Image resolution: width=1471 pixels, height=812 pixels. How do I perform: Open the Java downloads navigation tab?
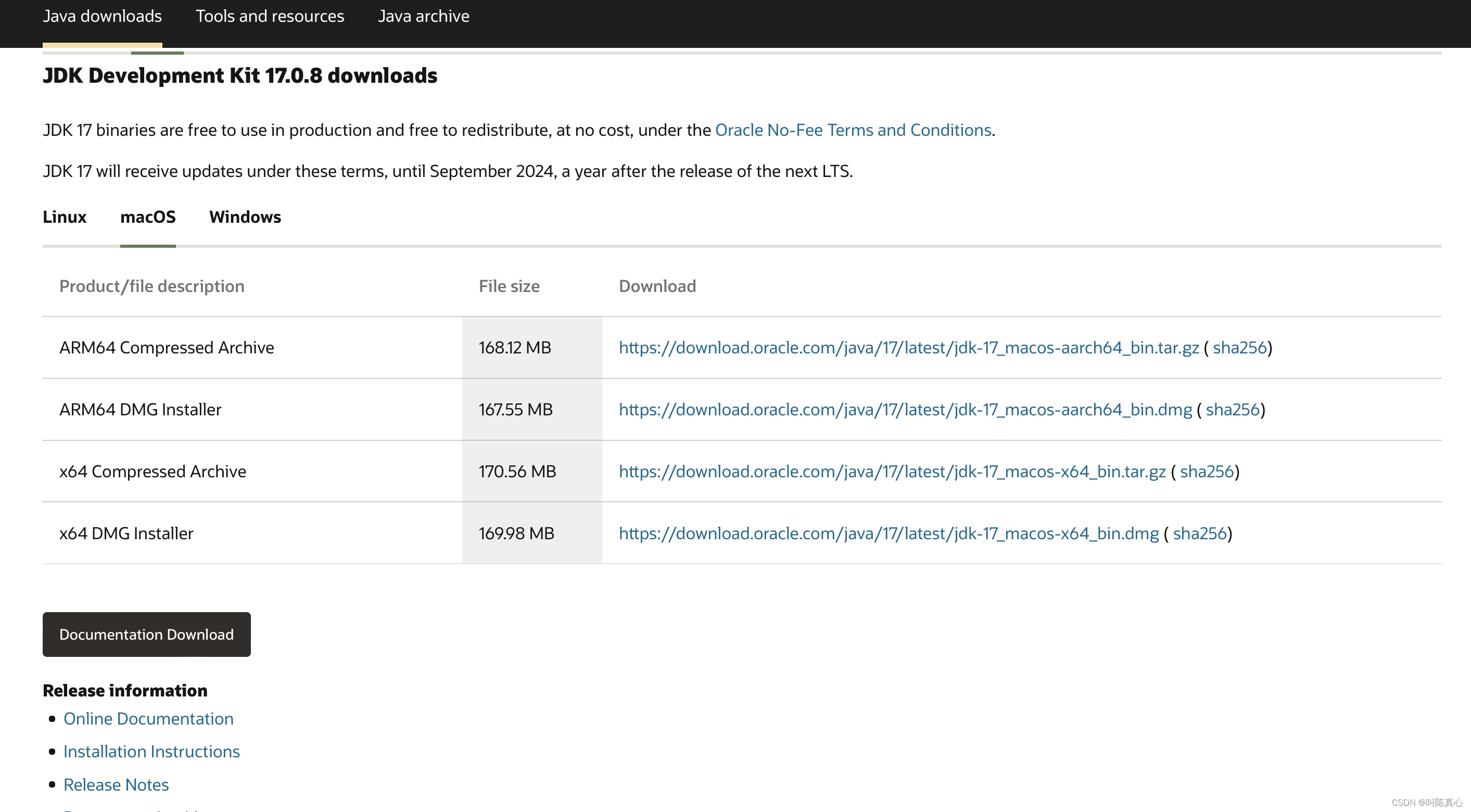pyautogui.click(x=102, y=16)
